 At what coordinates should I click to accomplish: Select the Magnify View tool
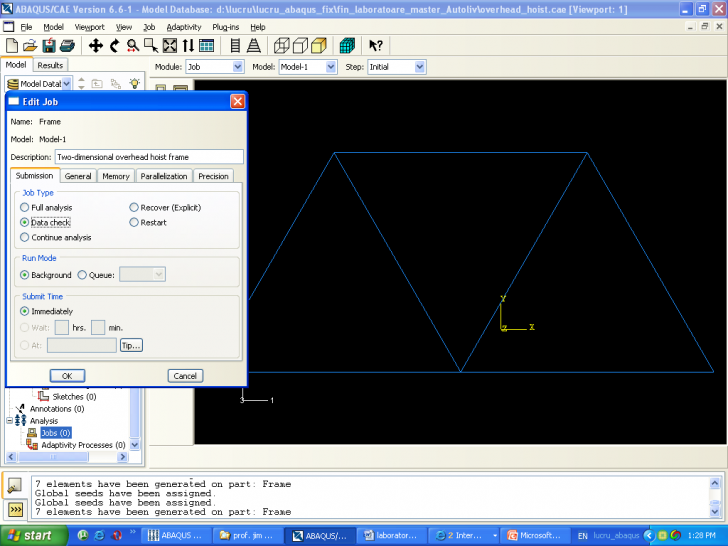pos(133,46)
